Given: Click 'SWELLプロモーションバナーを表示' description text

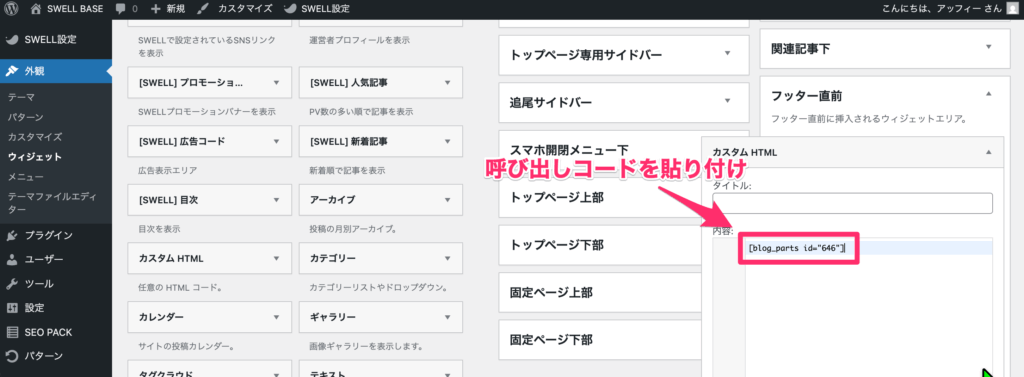Looking at the screenshot, I should tap(206, 112).
